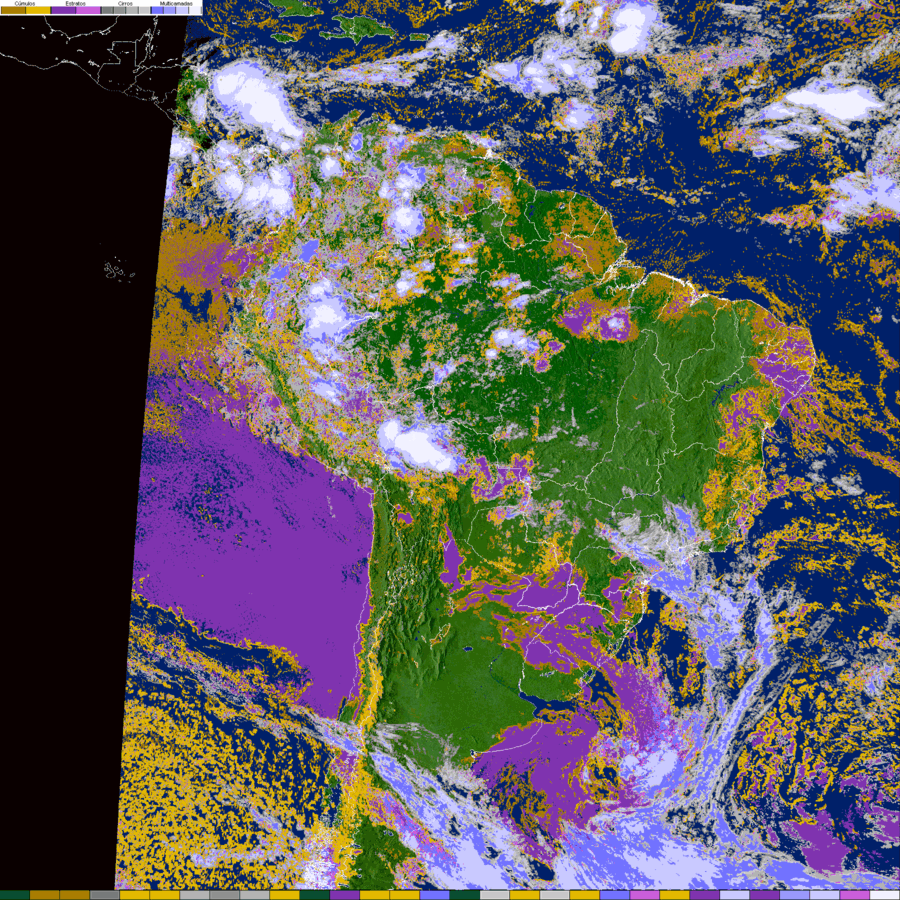Click the 'Cirros' legend label
The width and height of the screenshot is (900, 900).
[x=125, y=3]
